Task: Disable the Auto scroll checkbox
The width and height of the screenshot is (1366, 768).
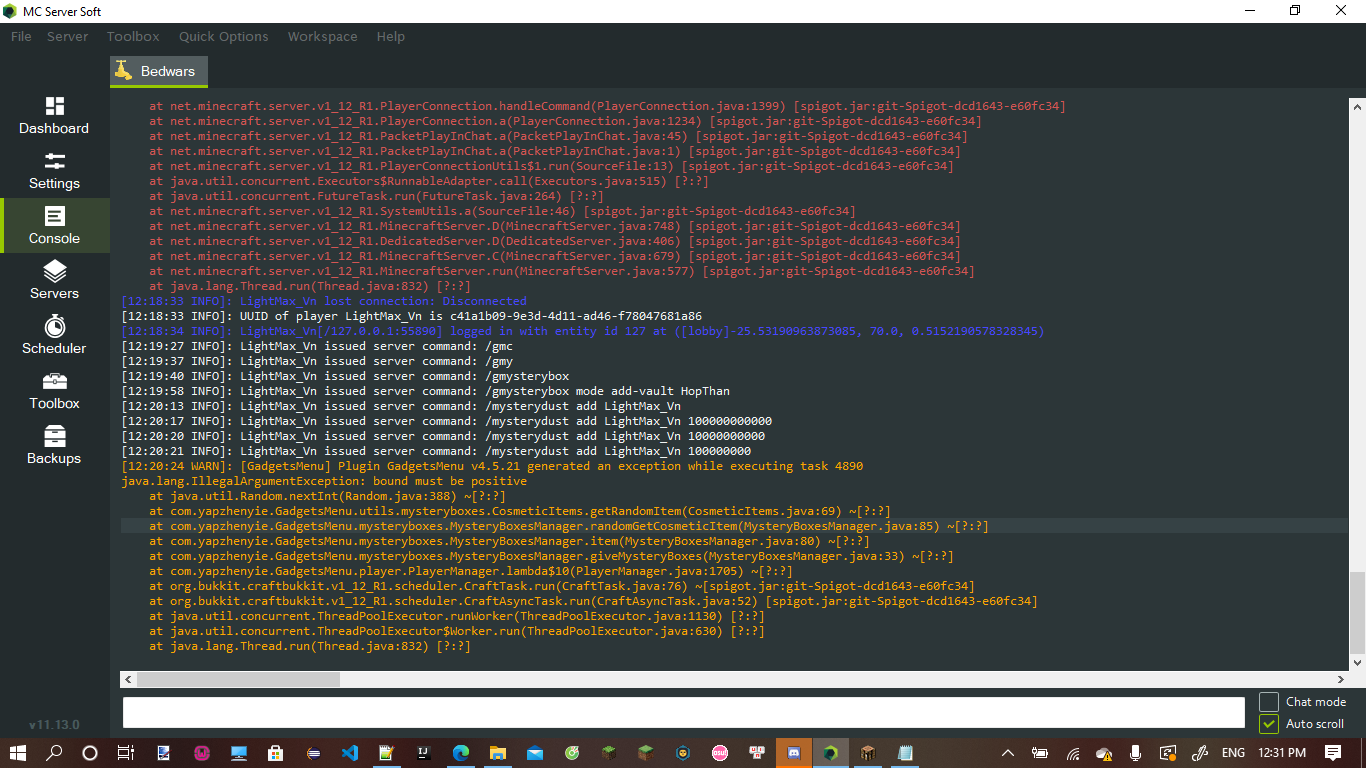Action: click(x=1269, y=724)
